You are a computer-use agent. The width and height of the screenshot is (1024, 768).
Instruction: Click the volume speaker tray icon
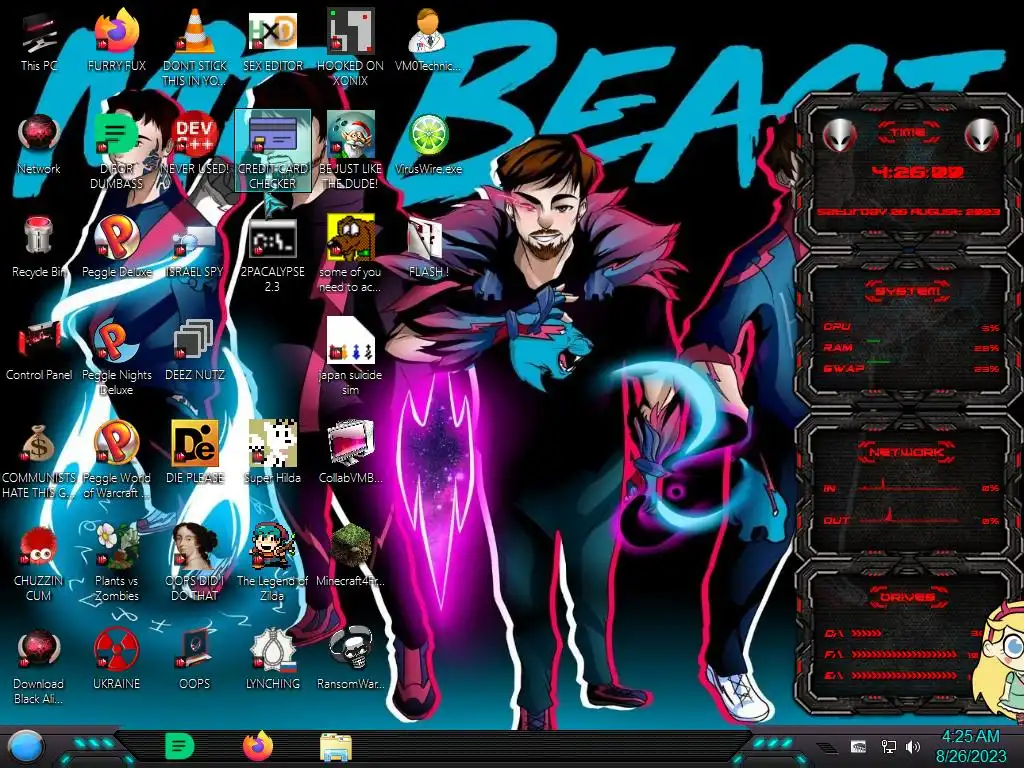click(913, 747)
